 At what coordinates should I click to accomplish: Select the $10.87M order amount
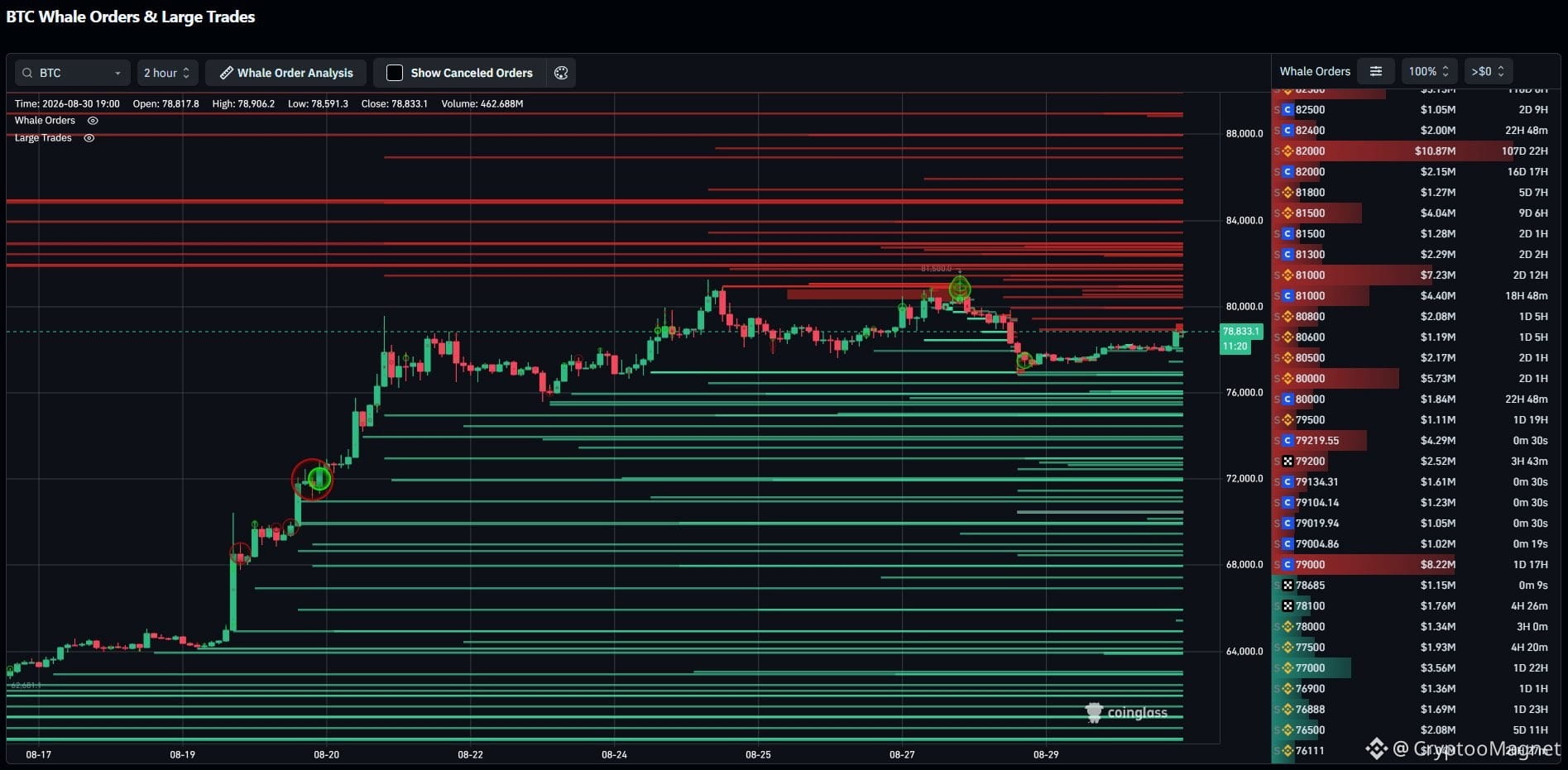pos(1435,151)
